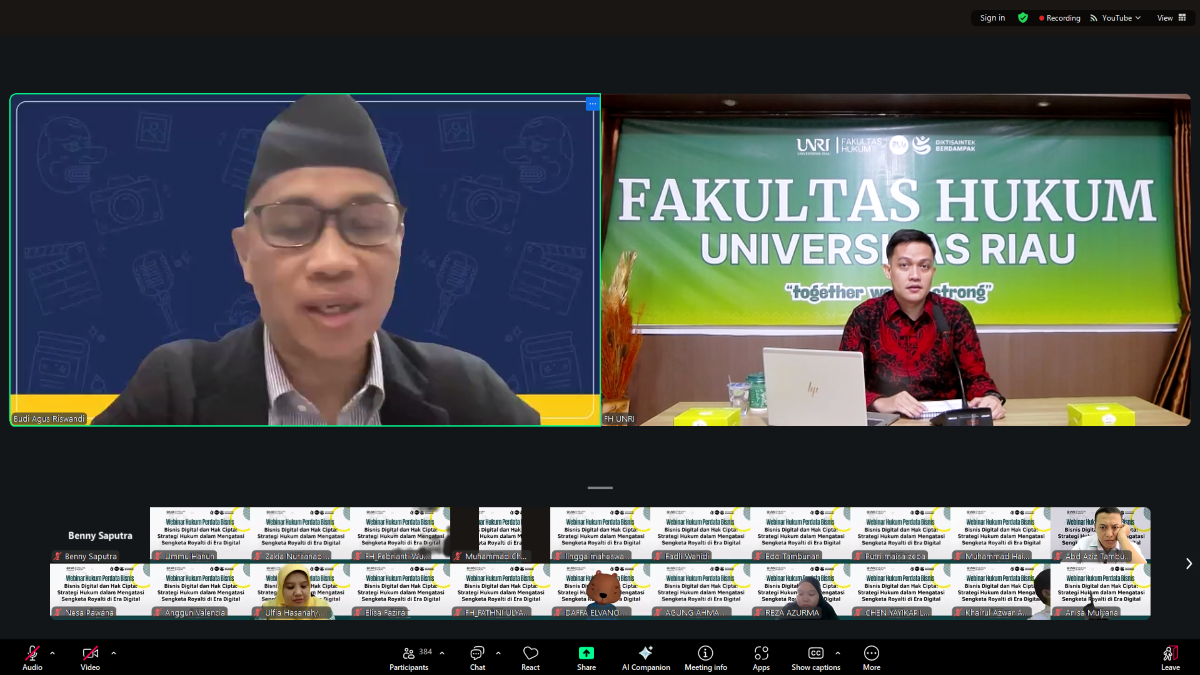Select Ummu Hanun's participant tile
1200x675 pixels.
click(199, 535)
